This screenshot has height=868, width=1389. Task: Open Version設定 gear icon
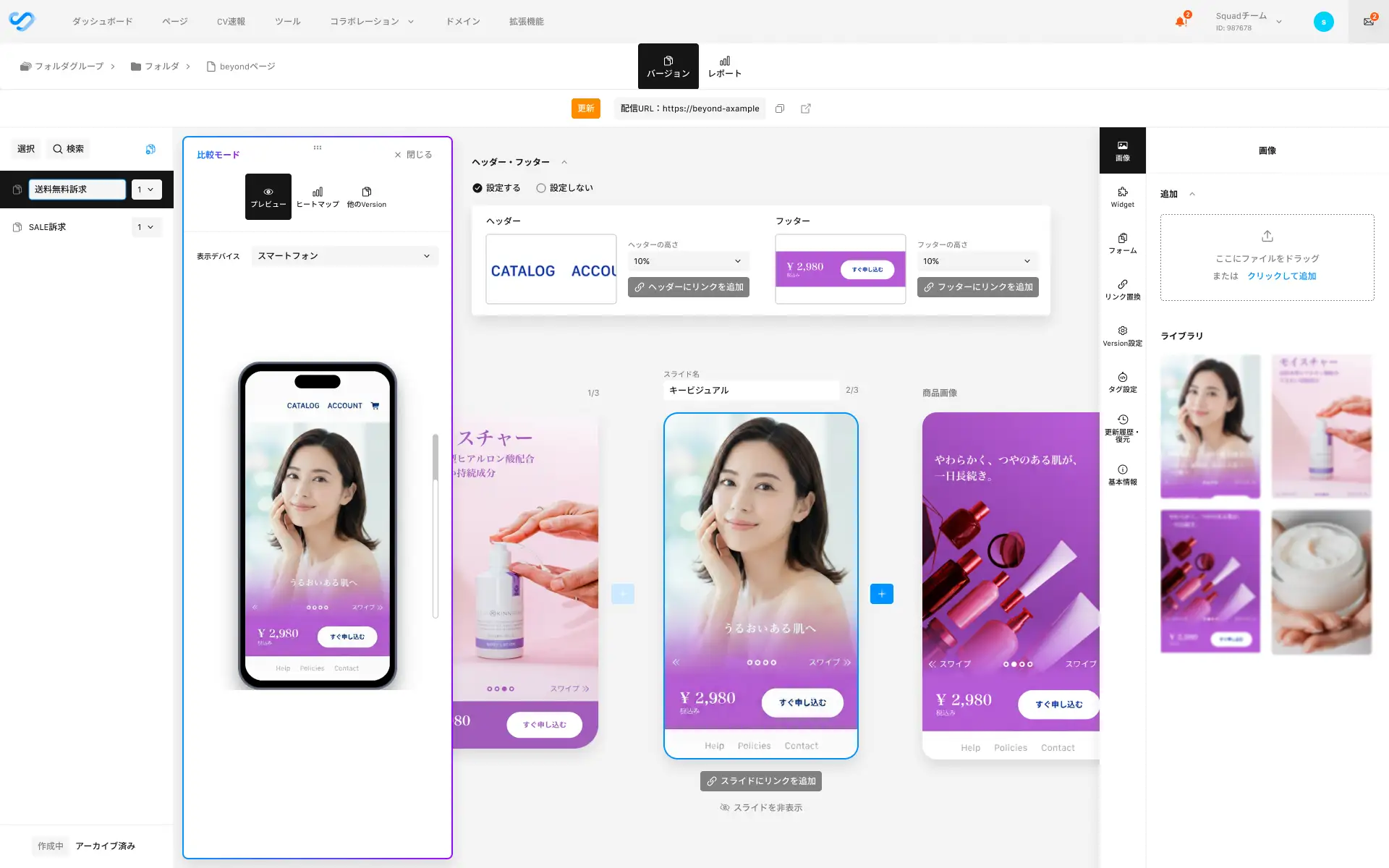tap(1122, 336)
